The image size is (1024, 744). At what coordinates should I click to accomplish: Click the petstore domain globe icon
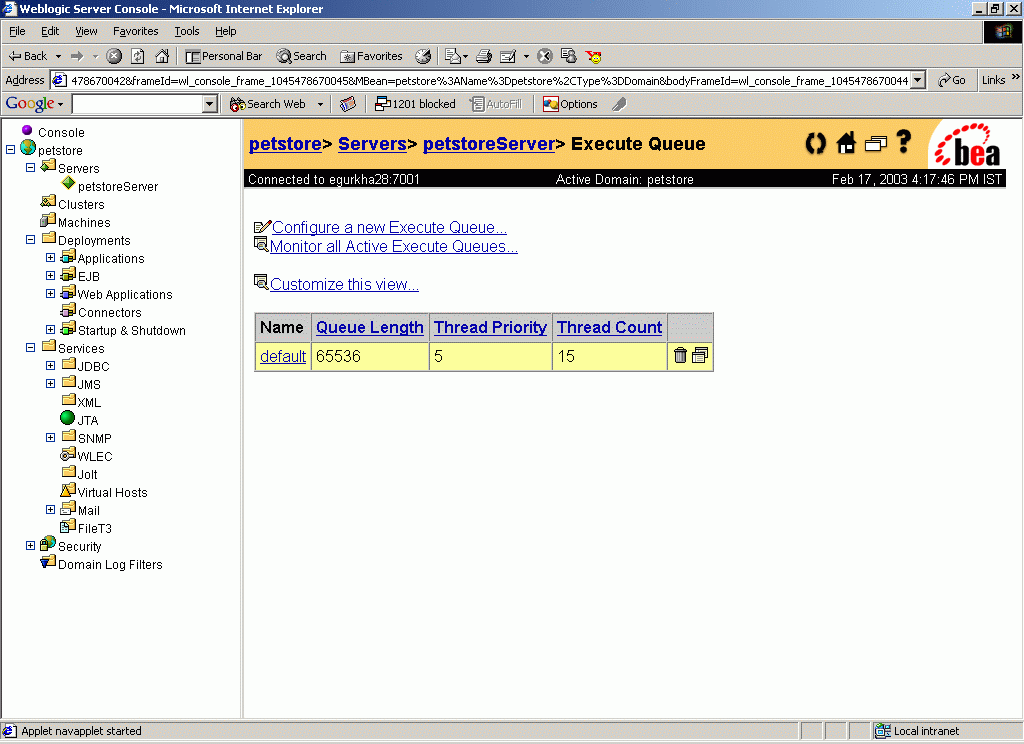pos(28,148)
